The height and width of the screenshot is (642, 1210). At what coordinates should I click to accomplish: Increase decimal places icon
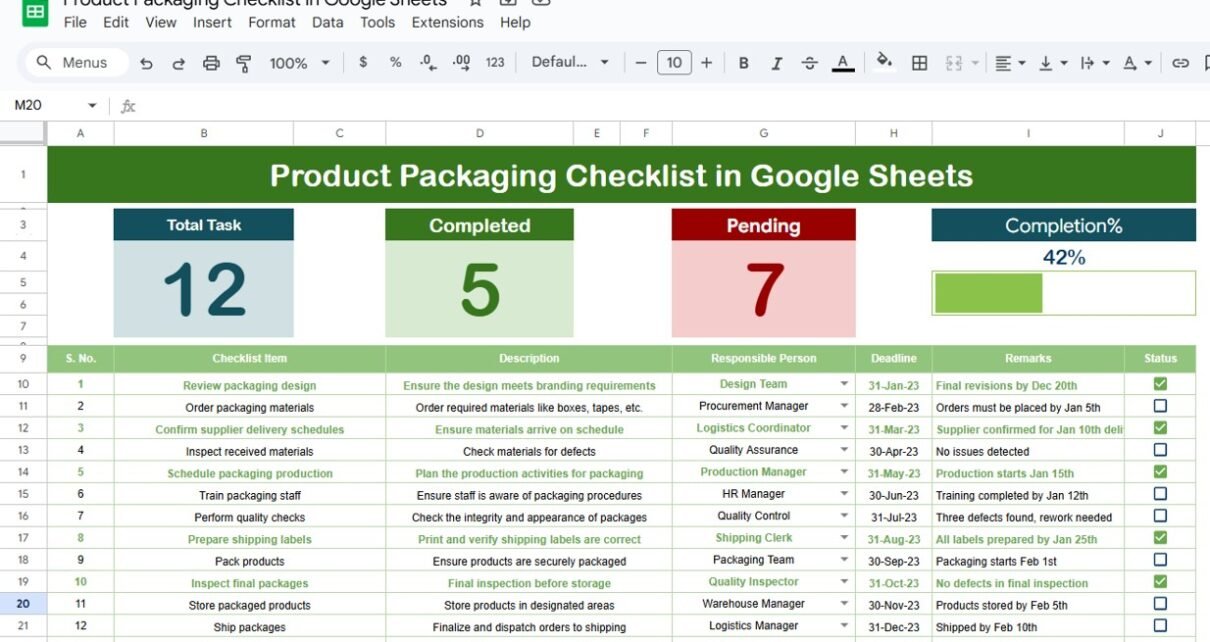(461, 62)
